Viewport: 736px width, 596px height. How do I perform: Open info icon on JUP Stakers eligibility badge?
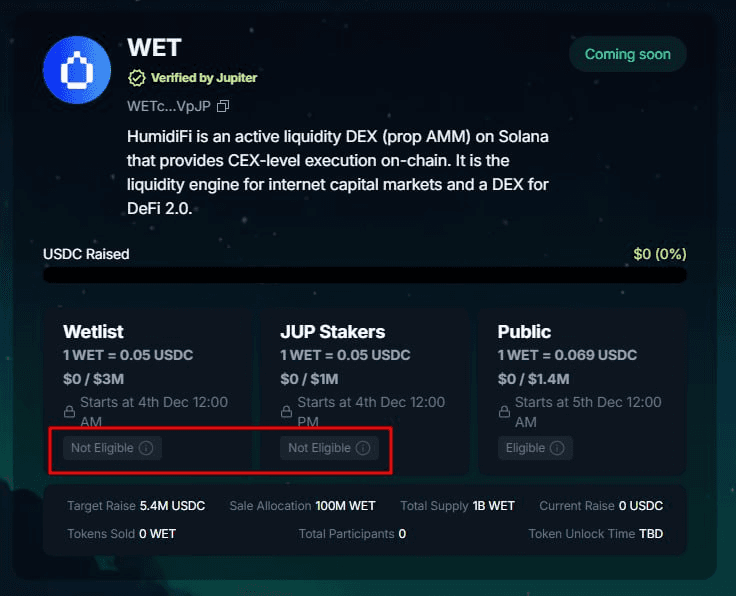(x=363, y=448)
